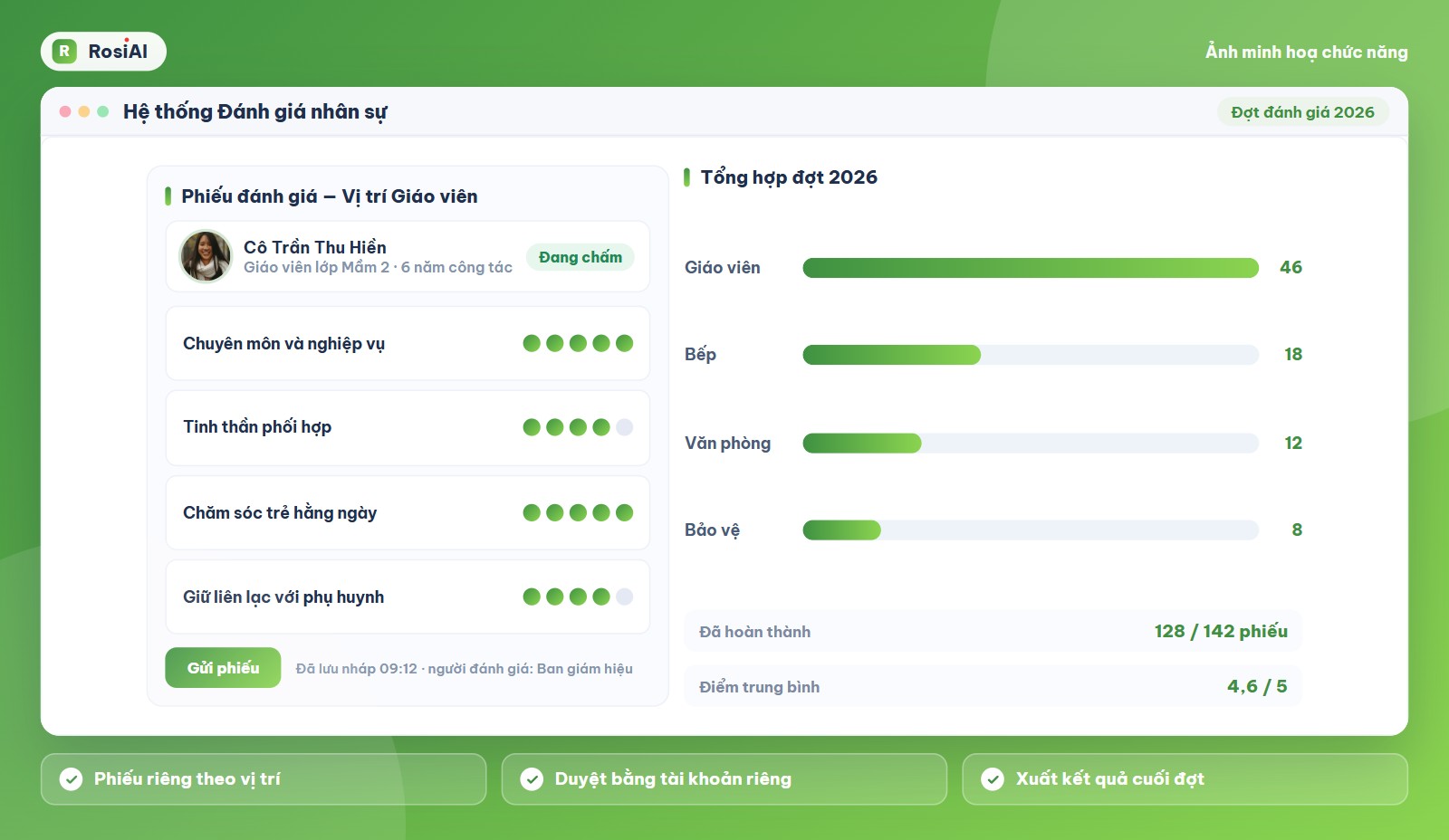
Task: Select the fifth dot for Chuyên môn và nghiệp vụ
Action: pos(624,343)
